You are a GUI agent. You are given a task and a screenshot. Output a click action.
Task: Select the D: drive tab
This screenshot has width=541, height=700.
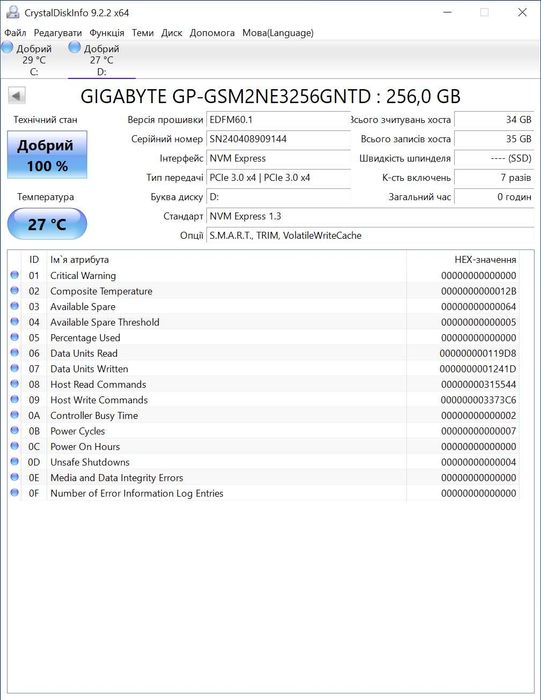tap(101, 59)
